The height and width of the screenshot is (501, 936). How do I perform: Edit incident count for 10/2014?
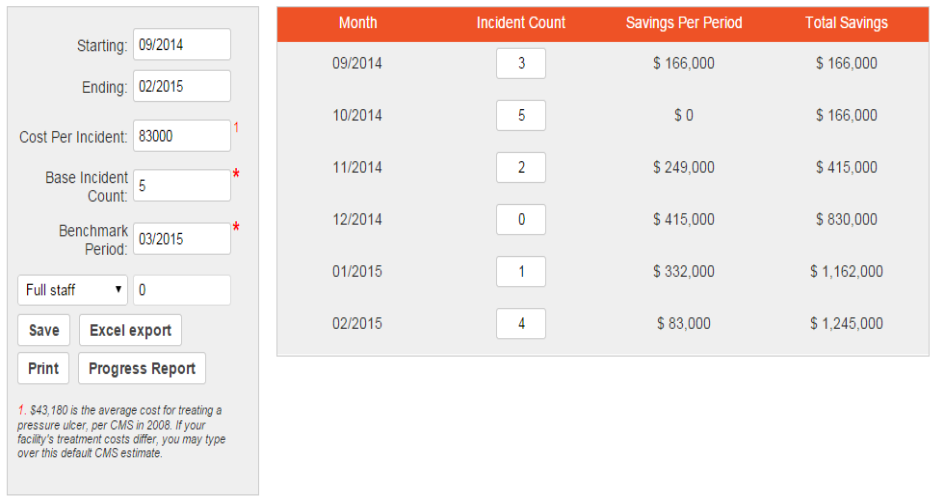point(521,115)
